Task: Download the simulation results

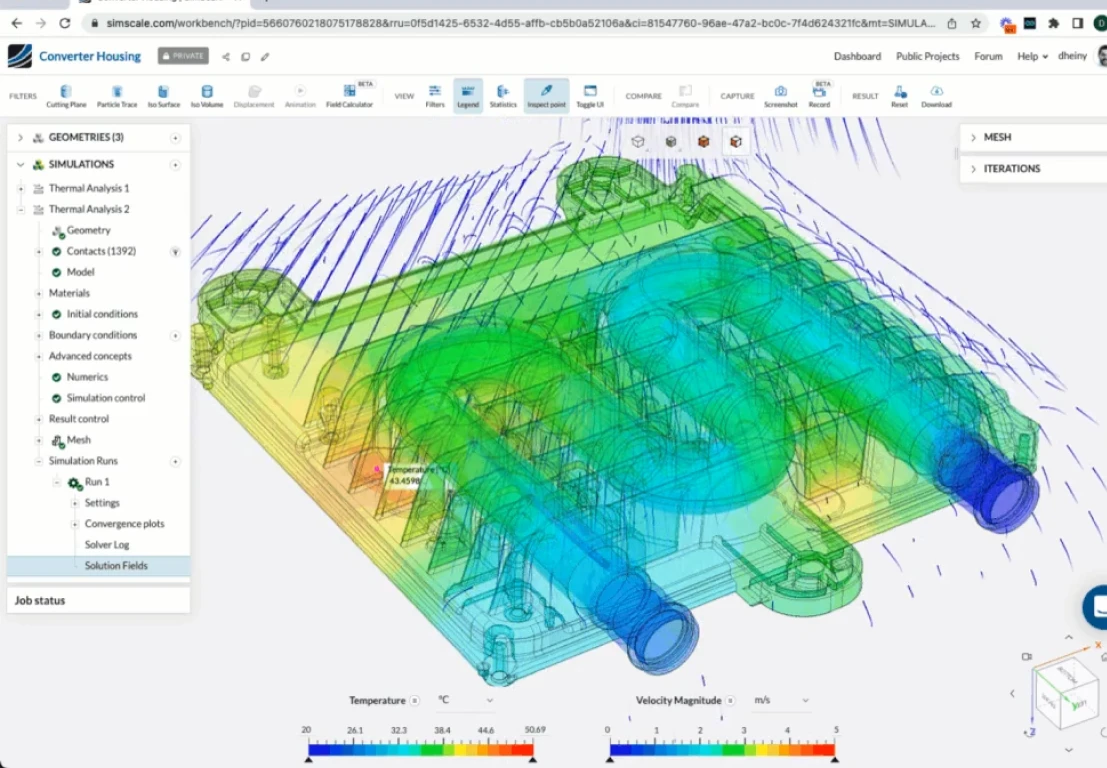Action: tap(936, 95)
